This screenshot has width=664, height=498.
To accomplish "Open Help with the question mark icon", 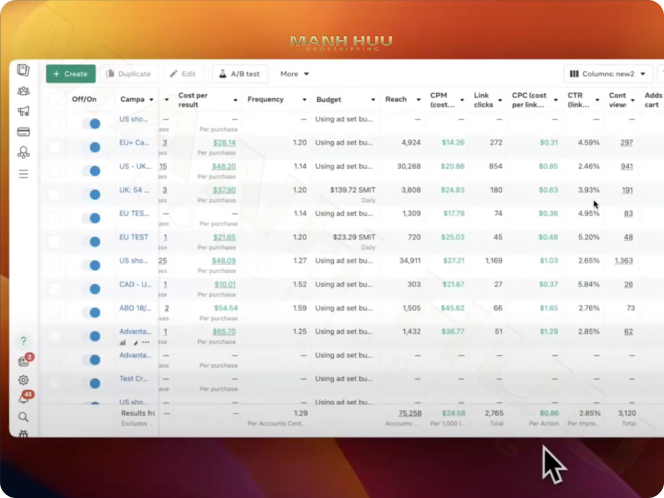I will click(23, 342).
